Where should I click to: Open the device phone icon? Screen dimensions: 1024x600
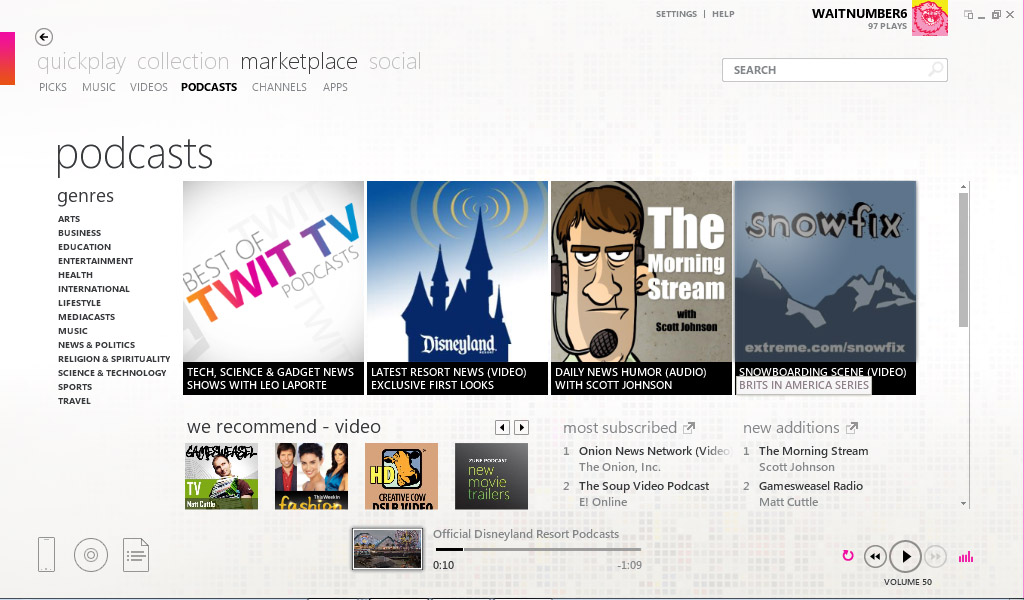[x=46, y=554]
